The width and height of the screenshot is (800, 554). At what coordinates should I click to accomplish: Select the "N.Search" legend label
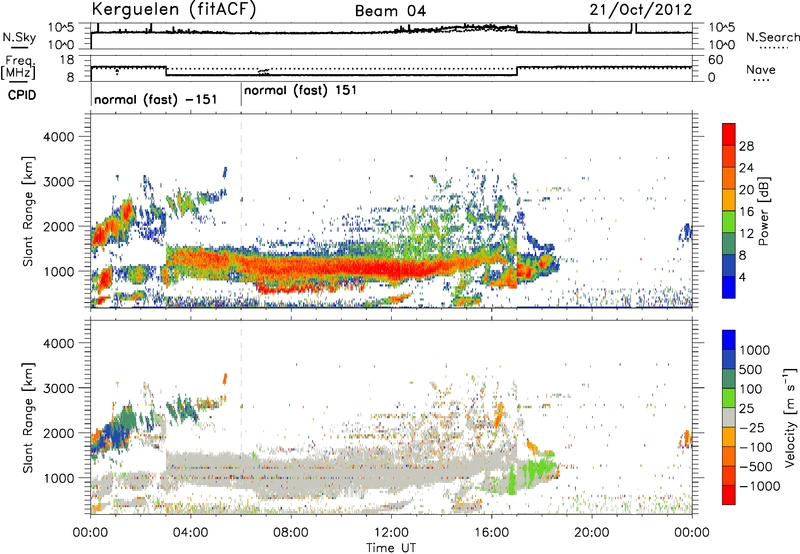pyautogui.click(x=773, y=37)
